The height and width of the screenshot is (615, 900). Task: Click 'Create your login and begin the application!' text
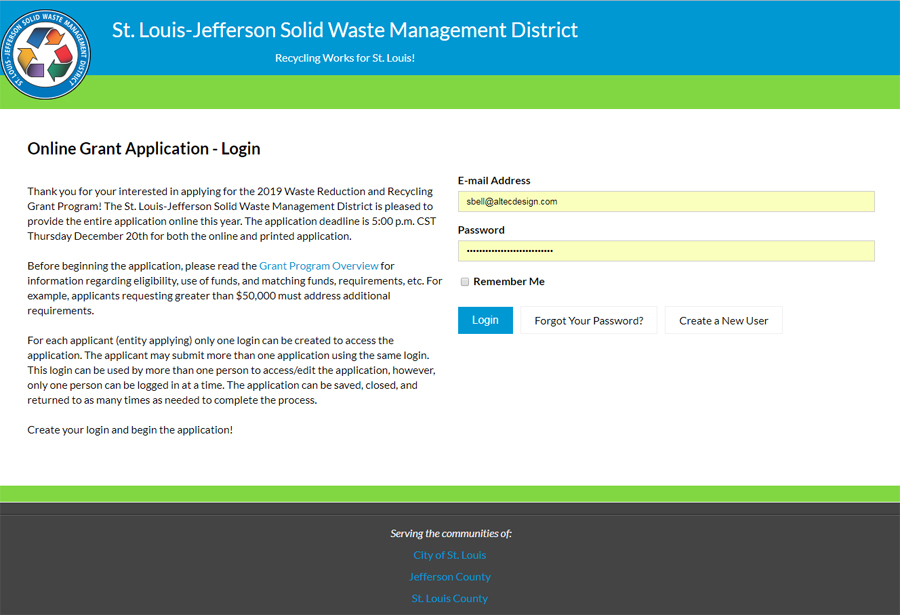(130, 430)
